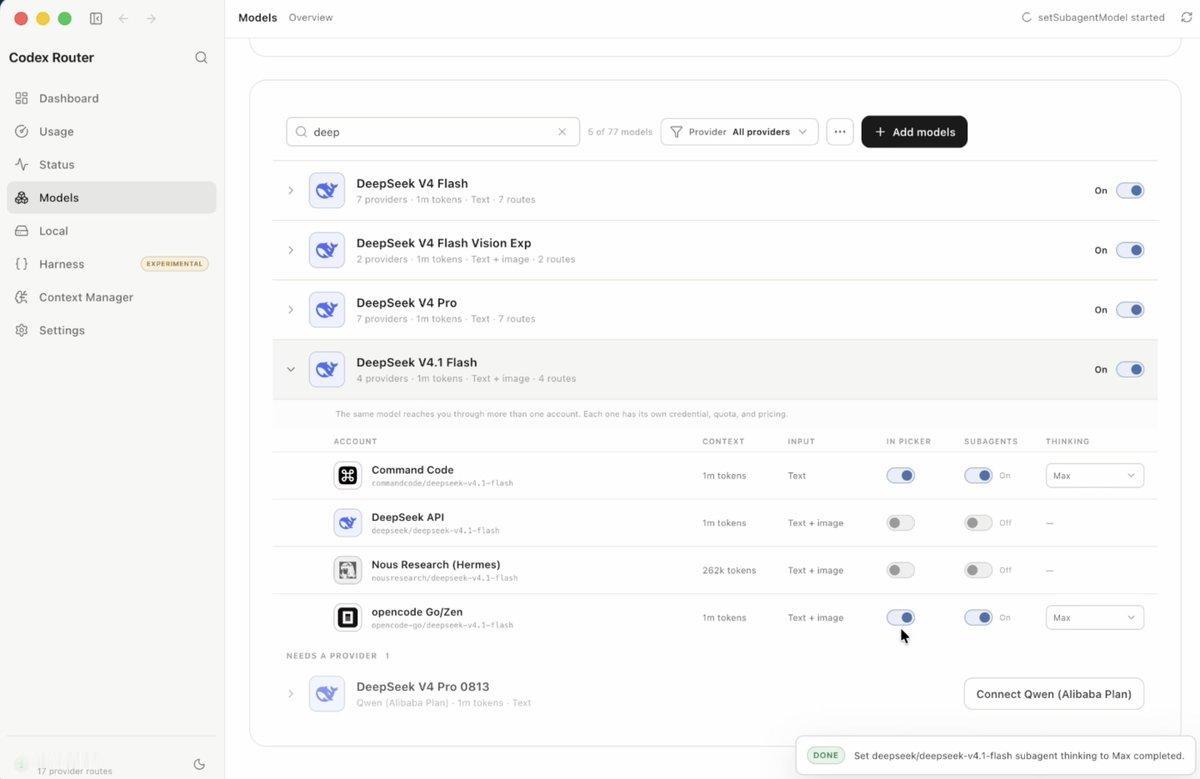Screen dimensions: 1200x779
Task: Click the Nous Research (Hermes) account icon
Action: (x=348, y=570)
